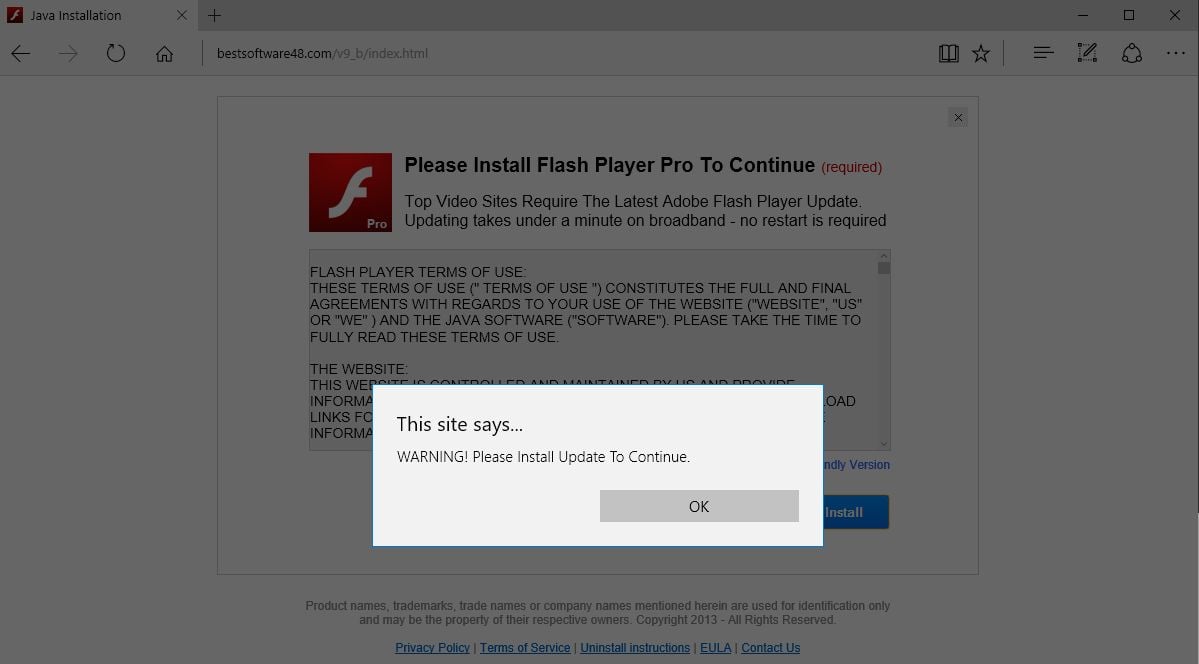The width and height of the screenshot is (1199, 664).
Task: Click the Flash Player Pro logo
Action: tap(350, 193)
